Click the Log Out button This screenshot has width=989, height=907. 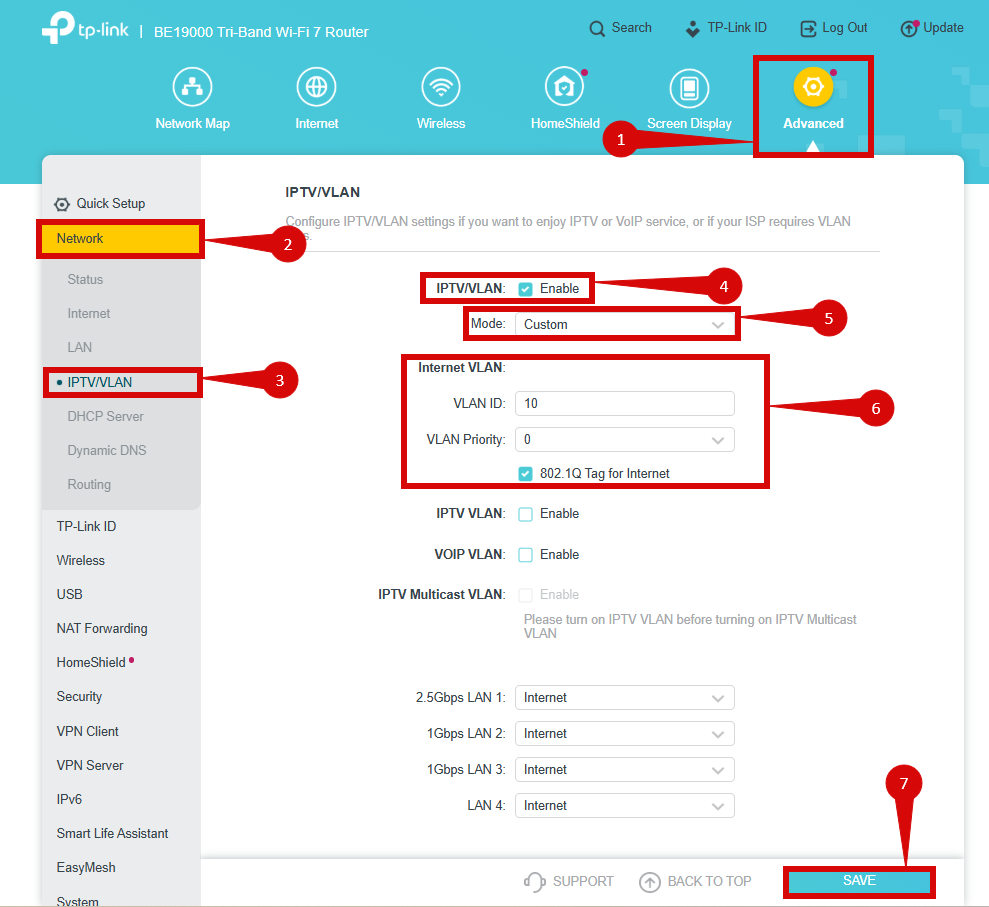point(834,28)
